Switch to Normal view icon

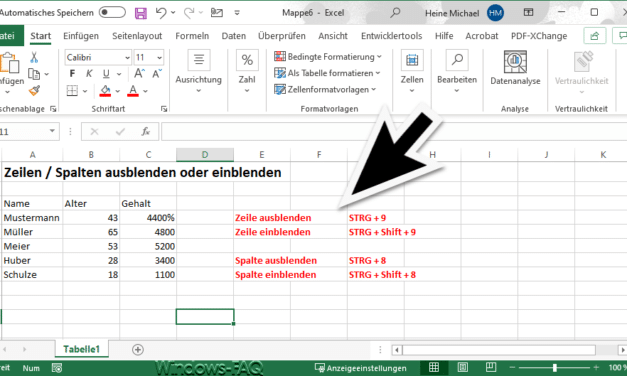(x=434, y=368)
